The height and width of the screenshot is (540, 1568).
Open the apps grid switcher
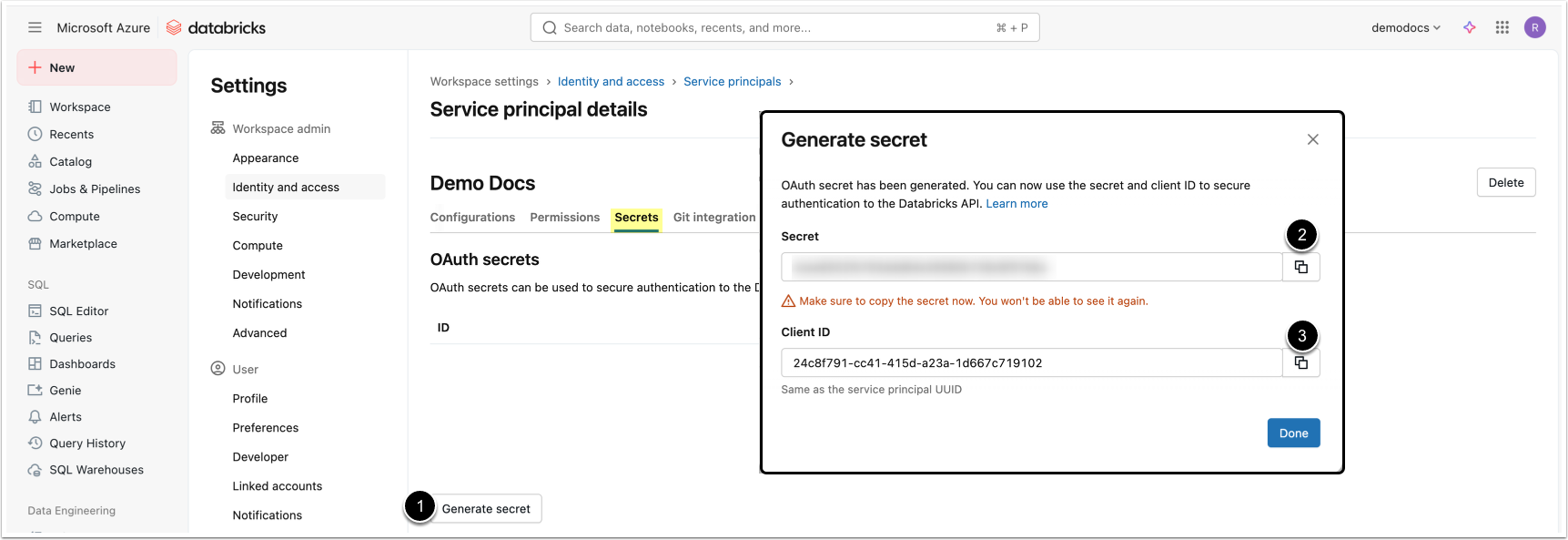pyautogui.click(x=1502, y=28)
